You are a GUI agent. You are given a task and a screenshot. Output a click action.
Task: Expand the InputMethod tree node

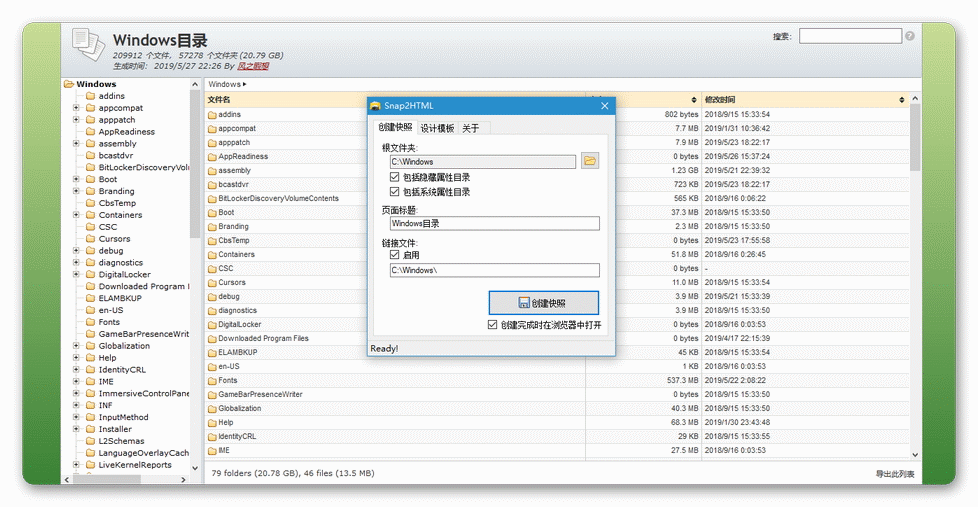click(x=76, y=417)
